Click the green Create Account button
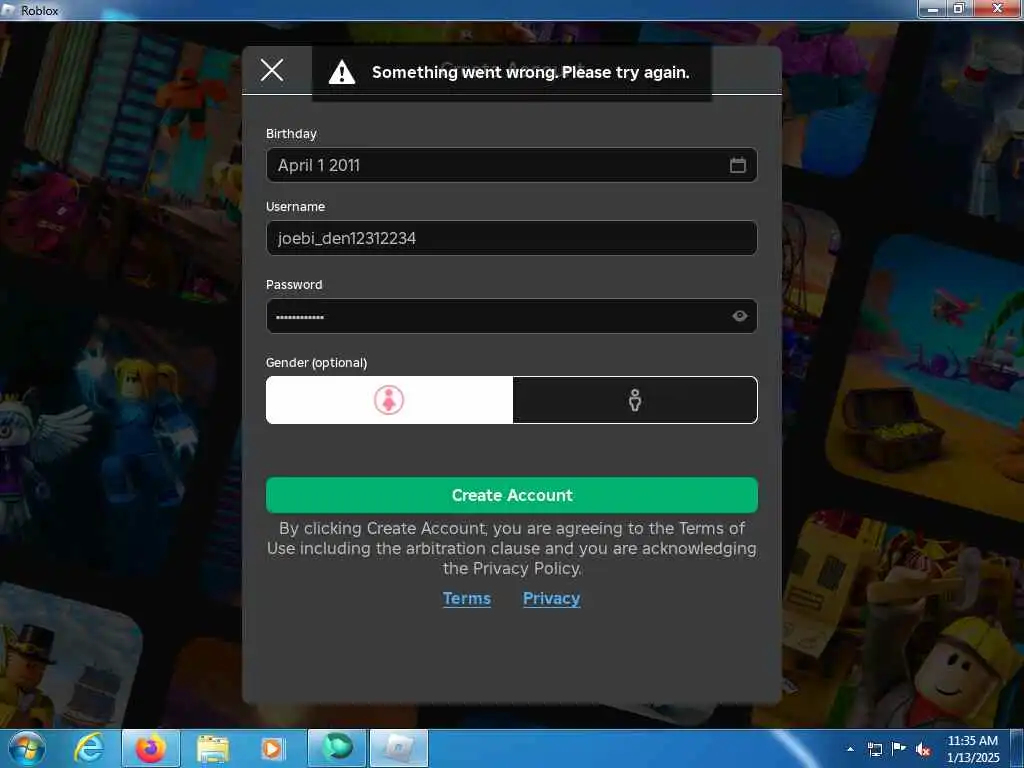 point(511,495)
